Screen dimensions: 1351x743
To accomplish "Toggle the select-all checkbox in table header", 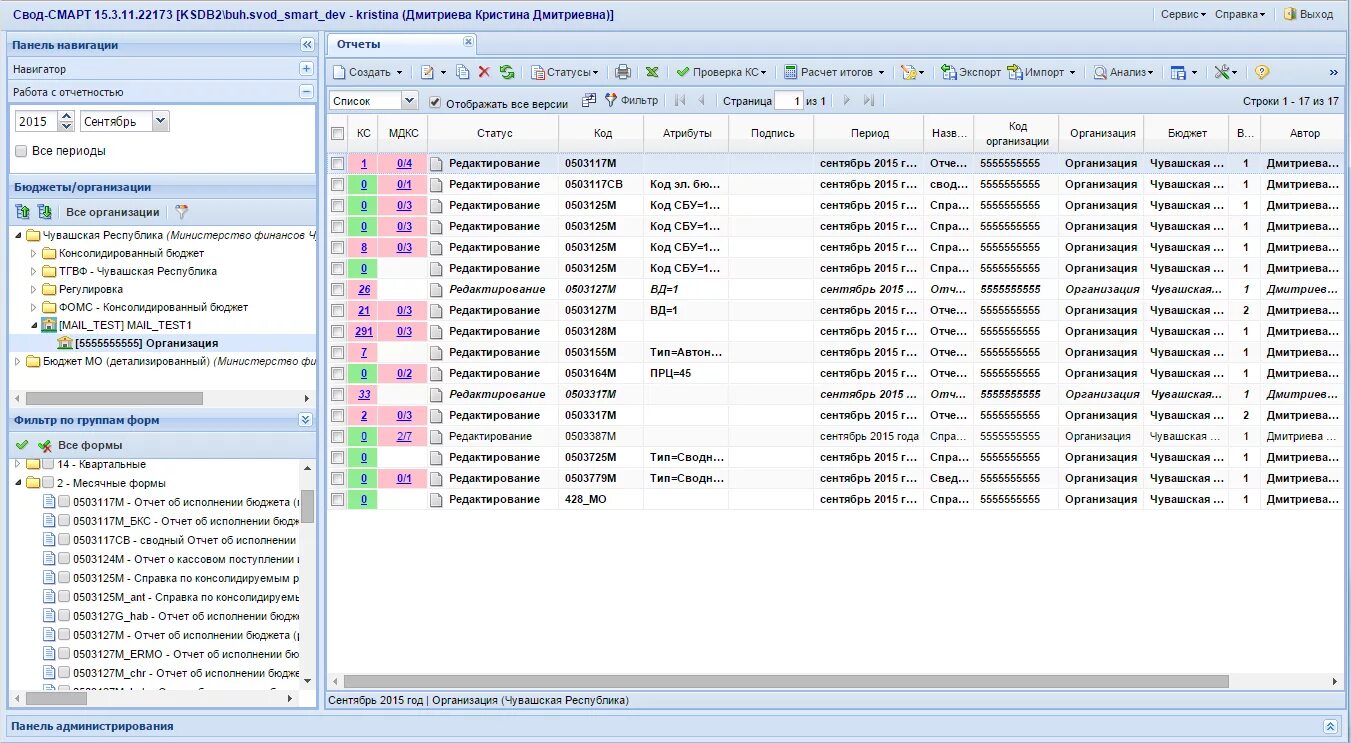I will (x=338, y=133).
